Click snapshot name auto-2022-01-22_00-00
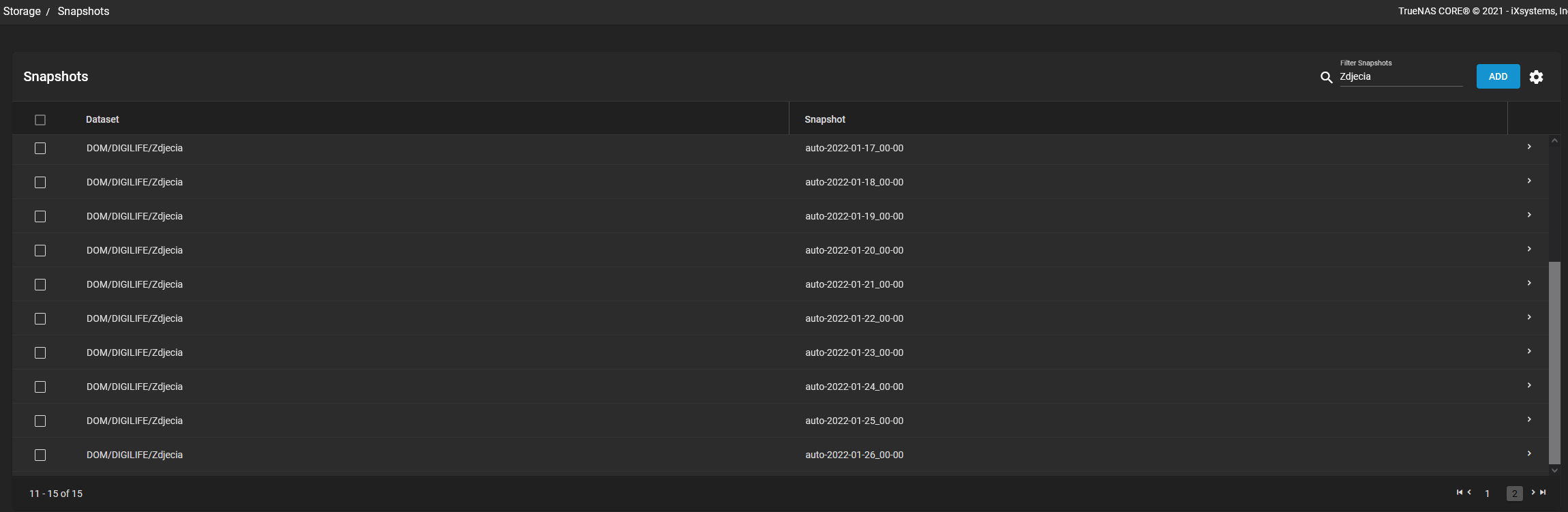Image resolution: width=1568 pixels, height=512 pixels. click(854, 318)
